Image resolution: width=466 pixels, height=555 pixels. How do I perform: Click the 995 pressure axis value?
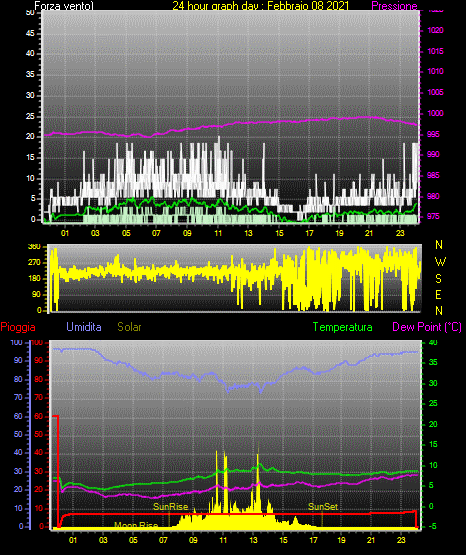tap(433, 134)
